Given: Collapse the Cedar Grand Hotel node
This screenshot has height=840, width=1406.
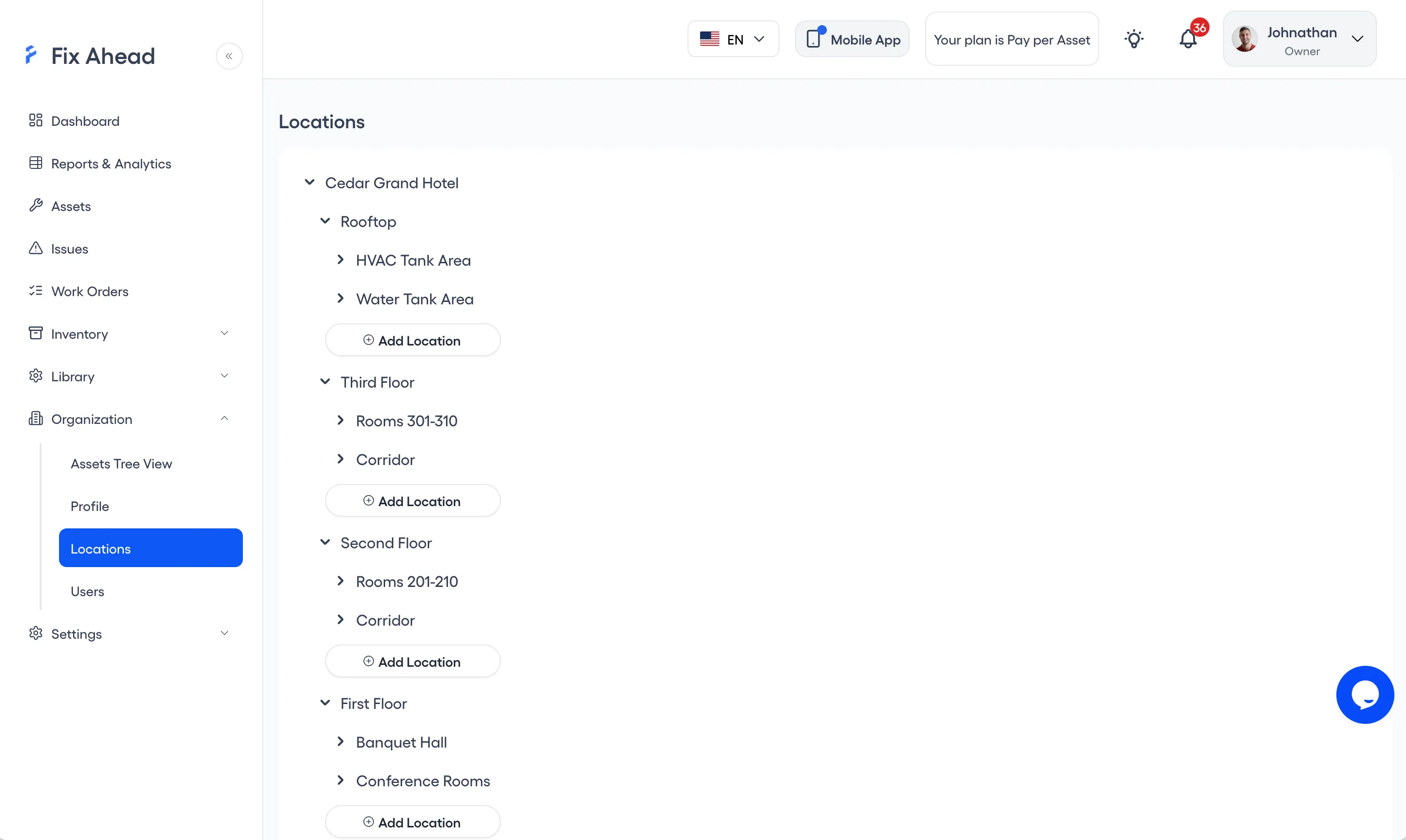Looking at the screenshot, I should [x=310, y=182].
